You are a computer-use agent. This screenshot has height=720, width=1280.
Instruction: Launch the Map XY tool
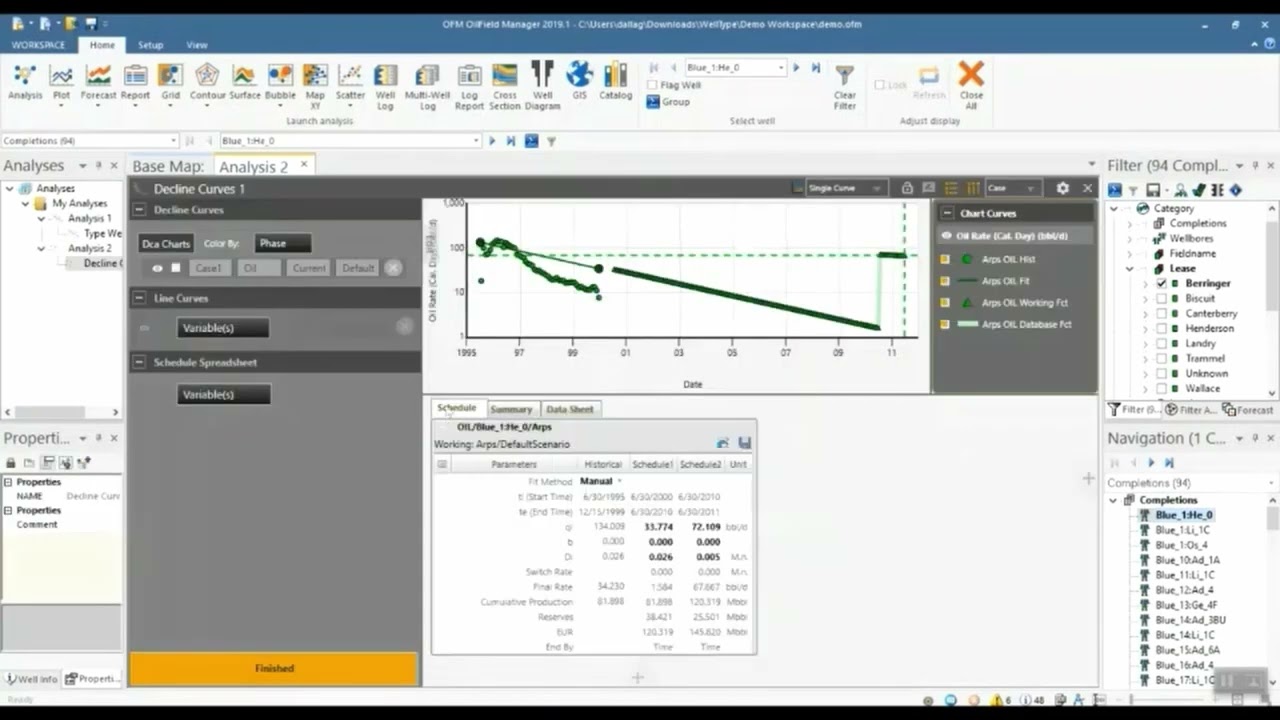pos(315,87)
